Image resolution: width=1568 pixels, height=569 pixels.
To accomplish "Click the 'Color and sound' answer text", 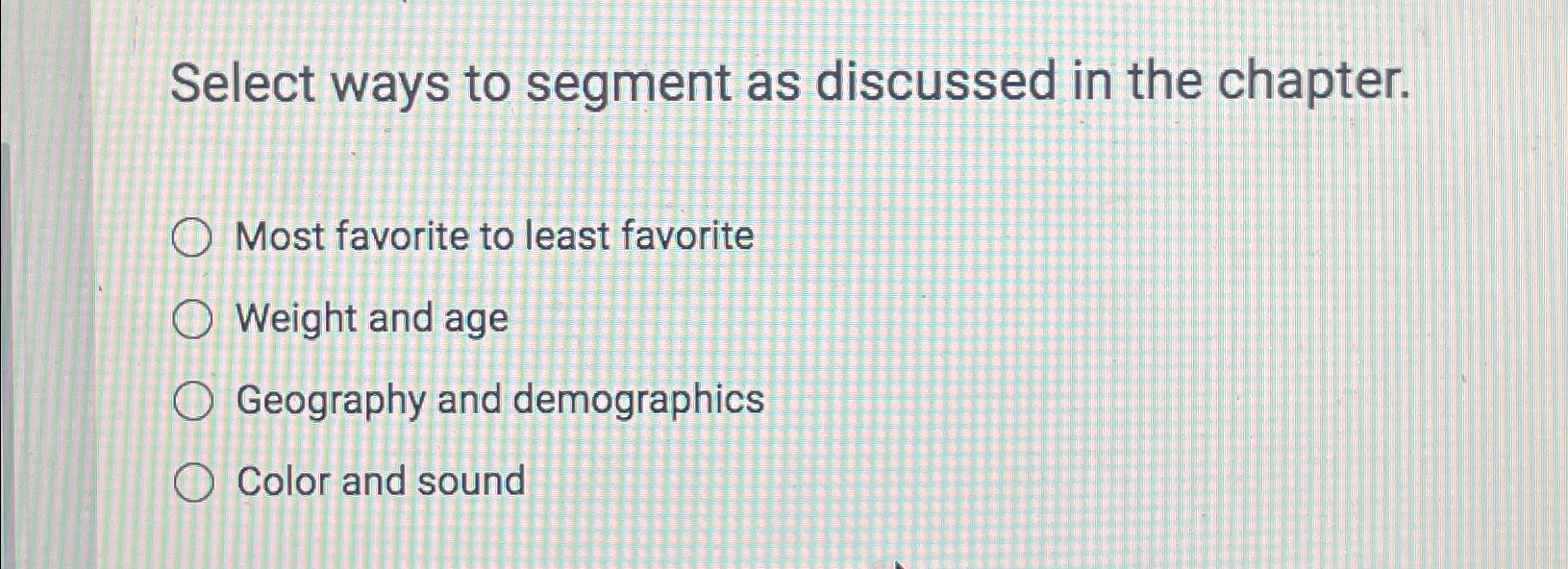I will [x=381, y=481].
